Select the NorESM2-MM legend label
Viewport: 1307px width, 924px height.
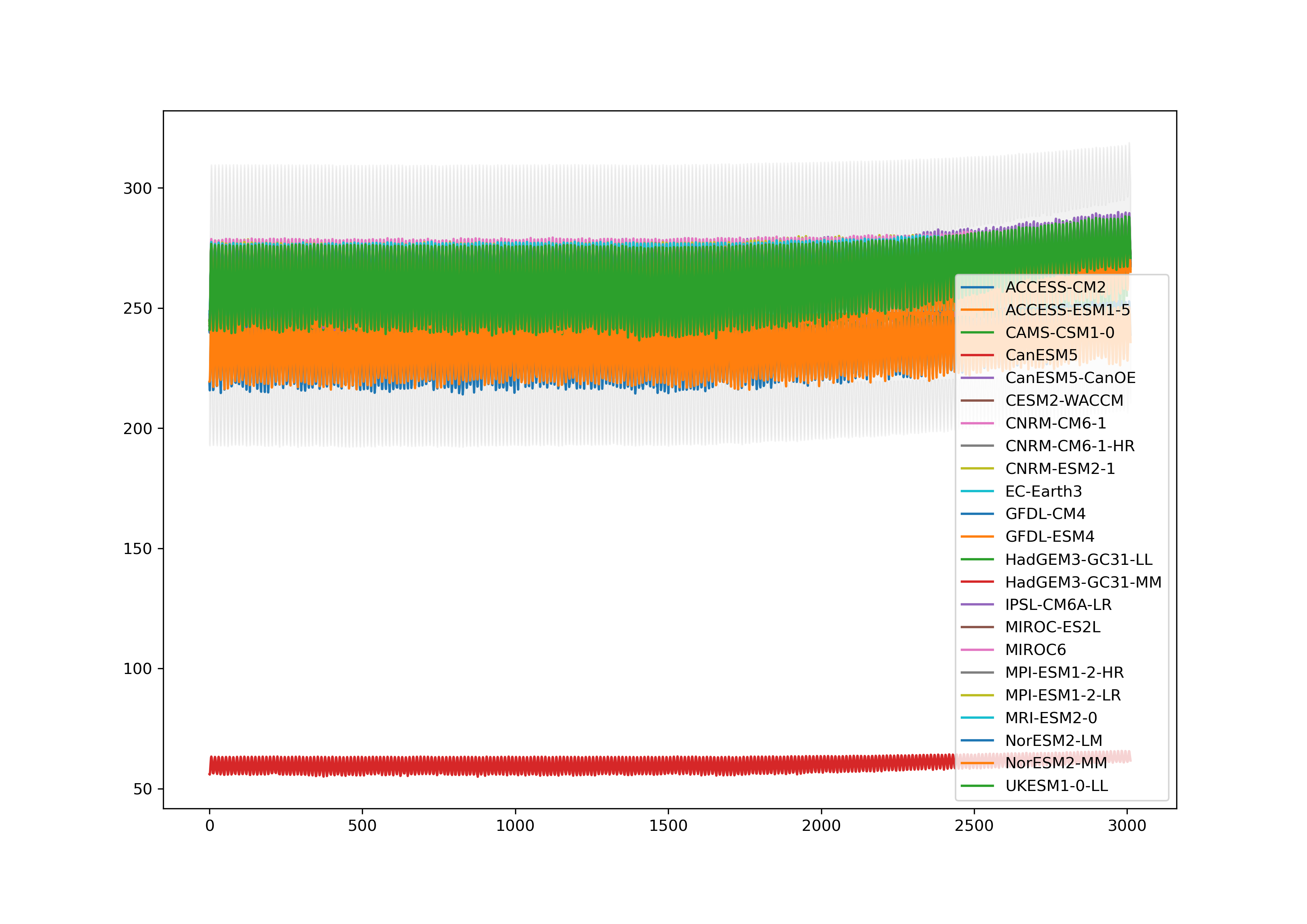pyautogui.click(x=1056, y=763)
